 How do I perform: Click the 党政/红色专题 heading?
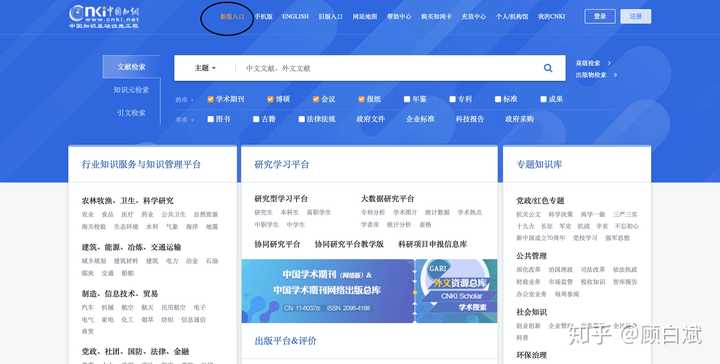tap(540, 201)
